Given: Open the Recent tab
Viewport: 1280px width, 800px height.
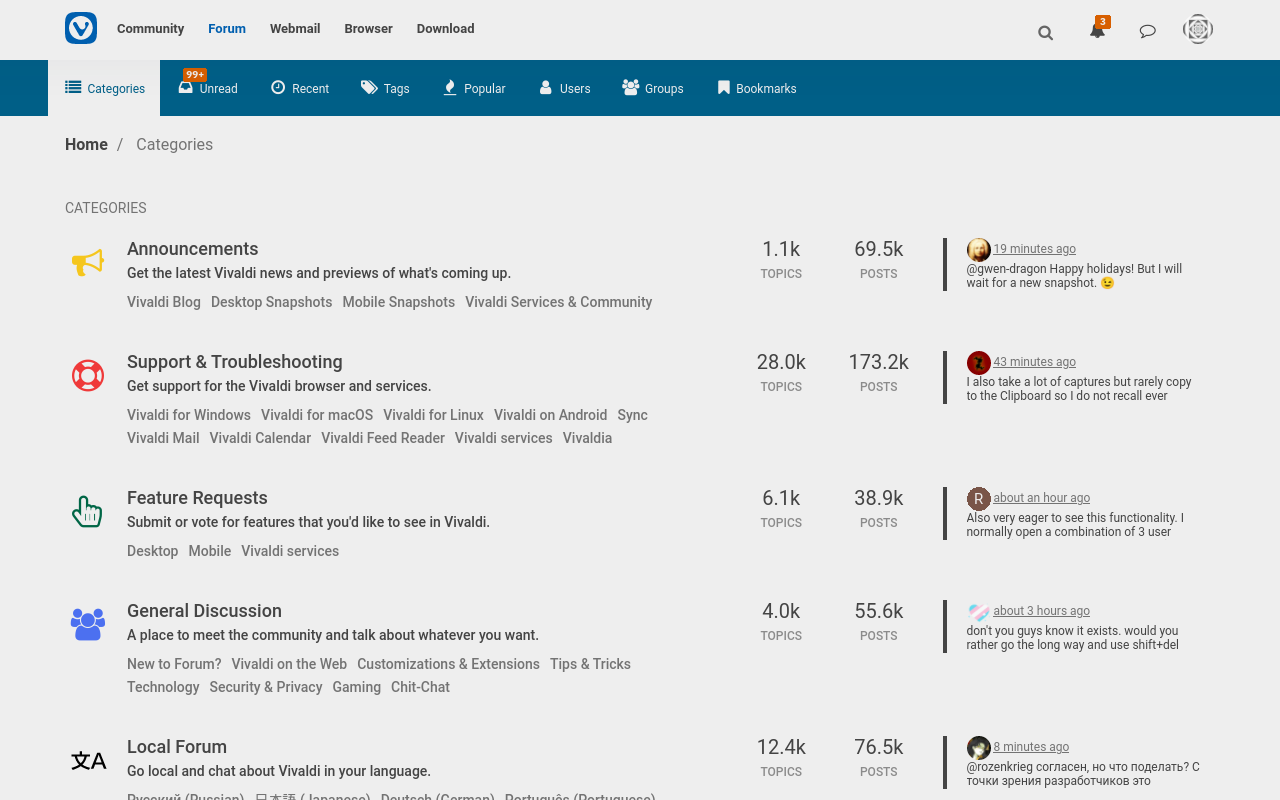Looking at the screenshot, I should (x=299, y=88).
